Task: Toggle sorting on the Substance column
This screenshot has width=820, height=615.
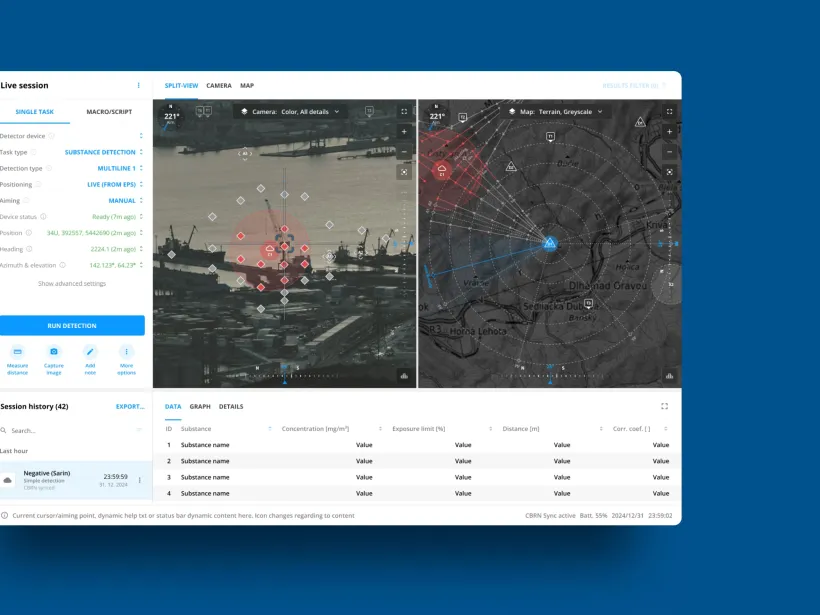Action: 268,428
